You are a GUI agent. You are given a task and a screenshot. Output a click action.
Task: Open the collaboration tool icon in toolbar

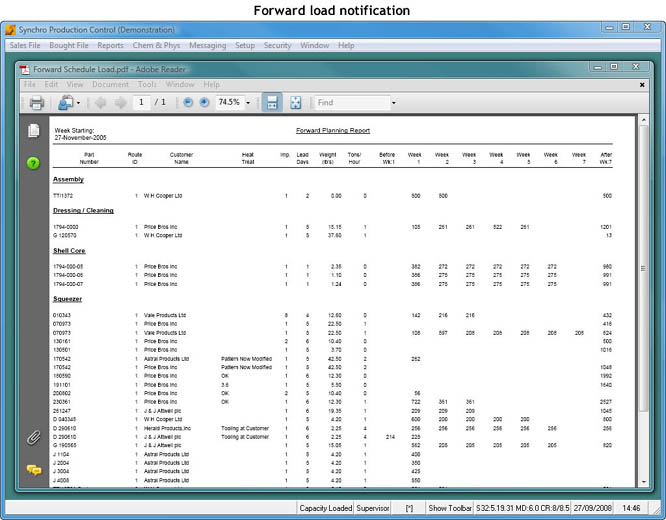(x=66, y=102)
